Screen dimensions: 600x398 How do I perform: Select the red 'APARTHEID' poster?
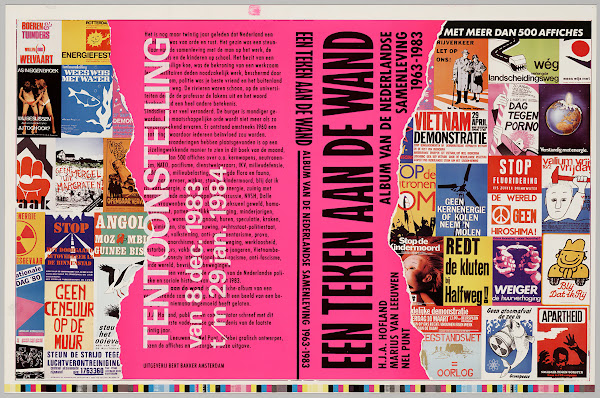tap(562, 343)
